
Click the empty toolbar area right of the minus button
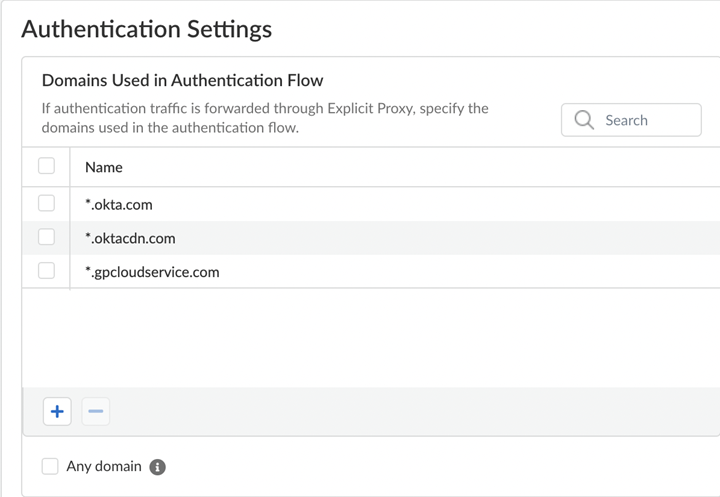click(x=400, y=411)
